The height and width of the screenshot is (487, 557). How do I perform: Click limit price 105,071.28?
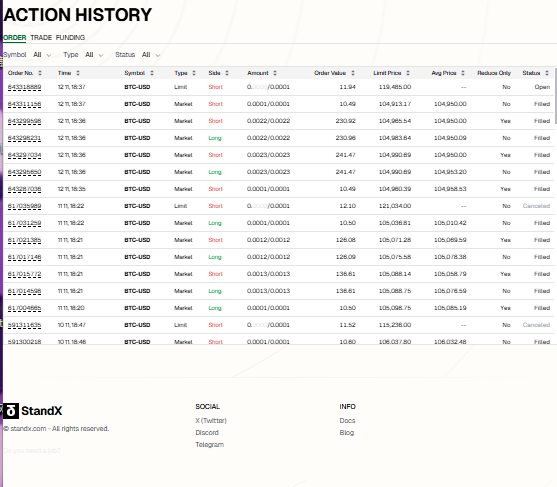click(x=395, y=240)
